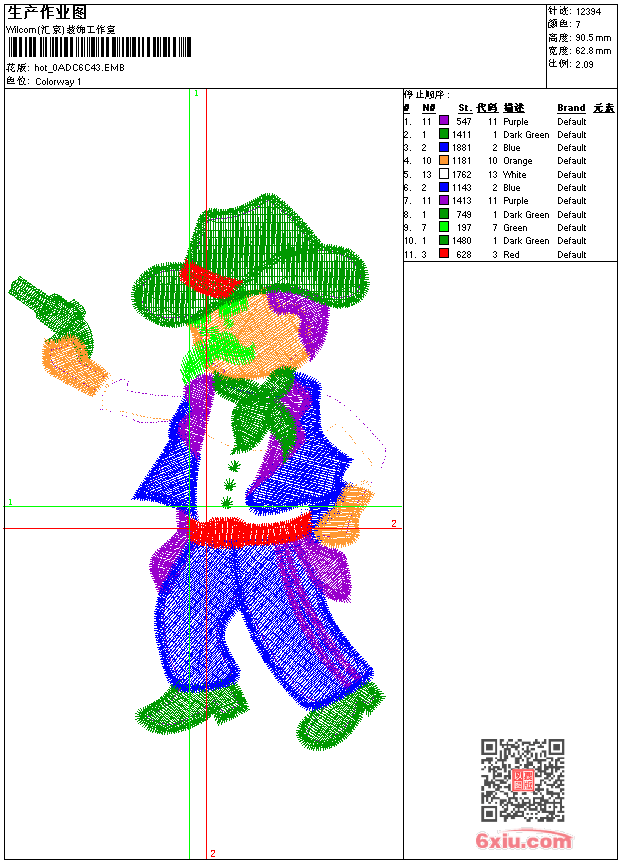
Task: Click the stitch count value 12394
Action: click(x=588, y=11)
